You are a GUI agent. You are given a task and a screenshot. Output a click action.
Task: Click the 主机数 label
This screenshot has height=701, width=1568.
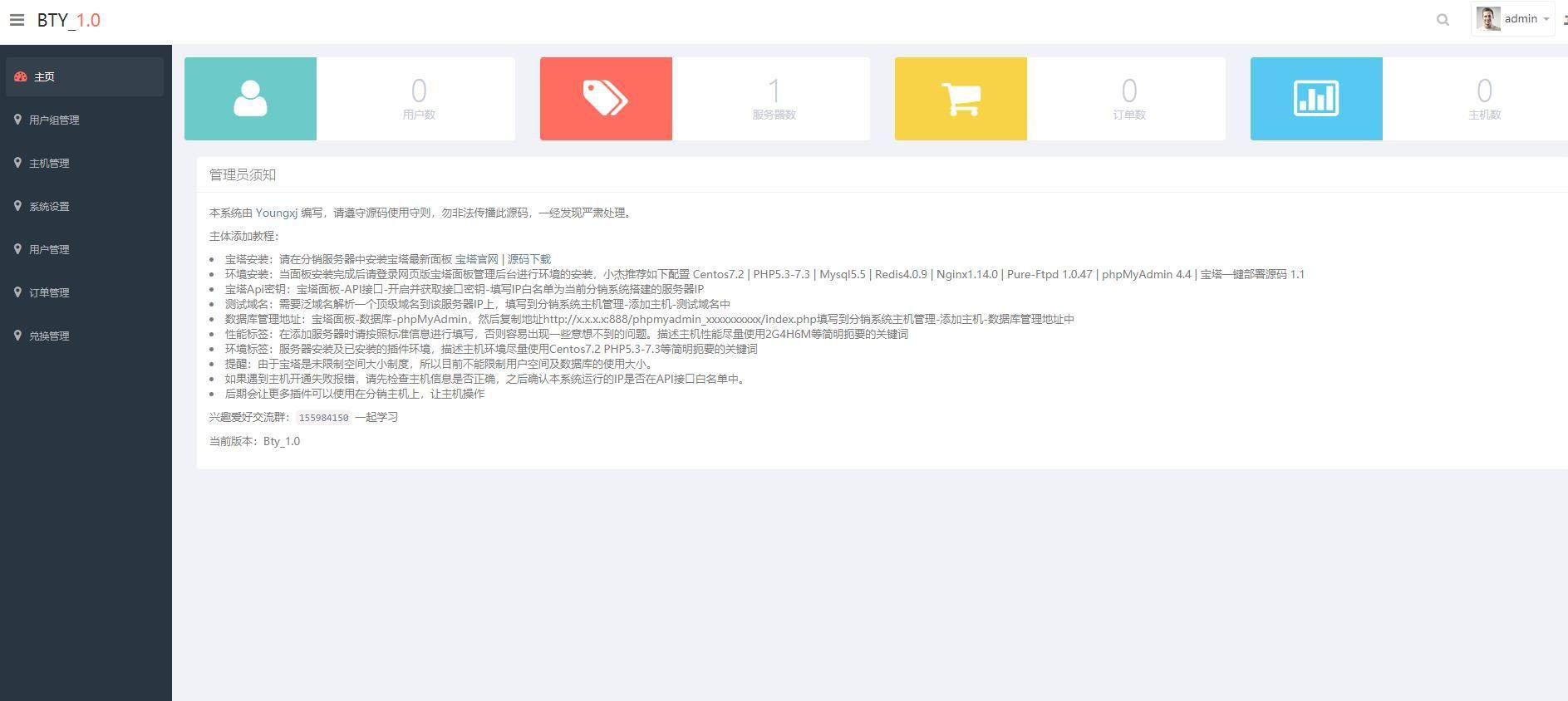[x=1484, y=115]
